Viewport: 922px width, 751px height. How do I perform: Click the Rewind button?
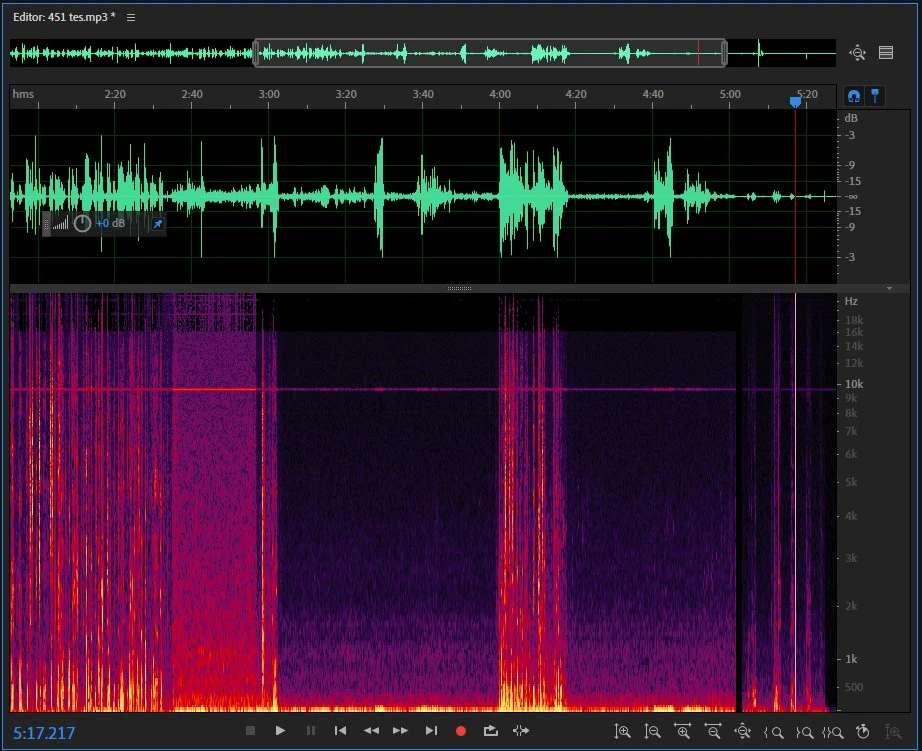point(371,731)
